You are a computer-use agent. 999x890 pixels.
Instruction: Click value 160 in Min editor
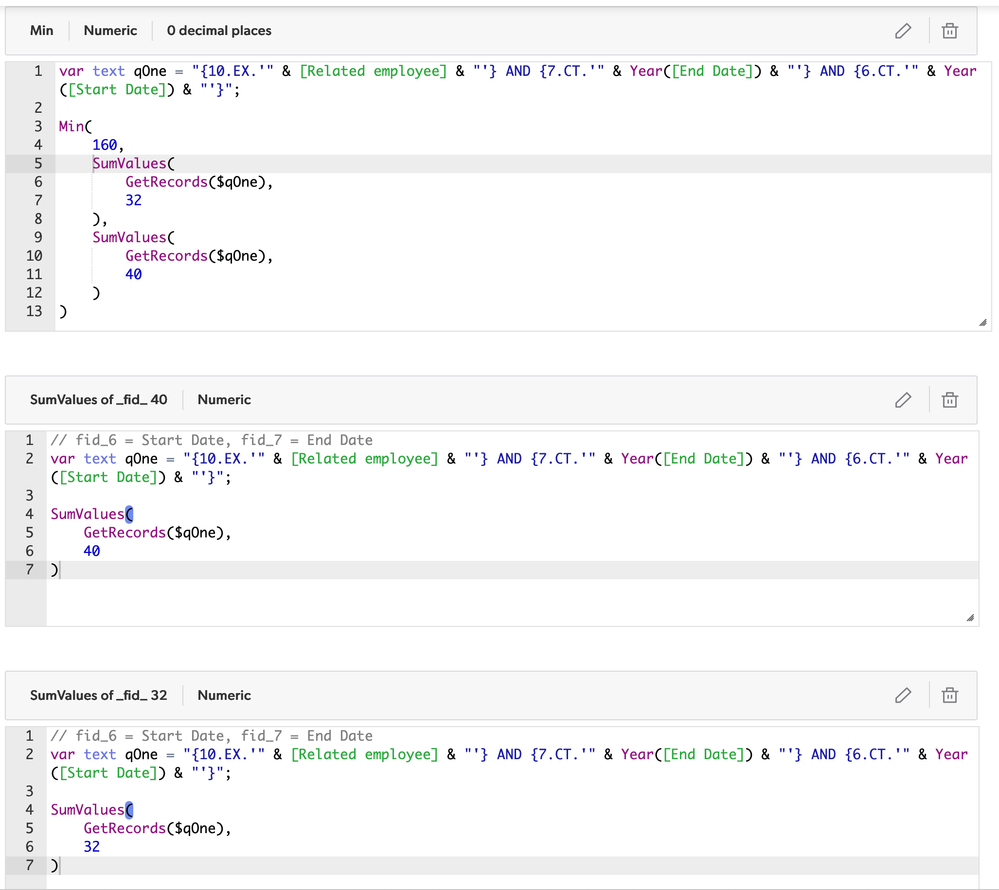coord(104,145)
